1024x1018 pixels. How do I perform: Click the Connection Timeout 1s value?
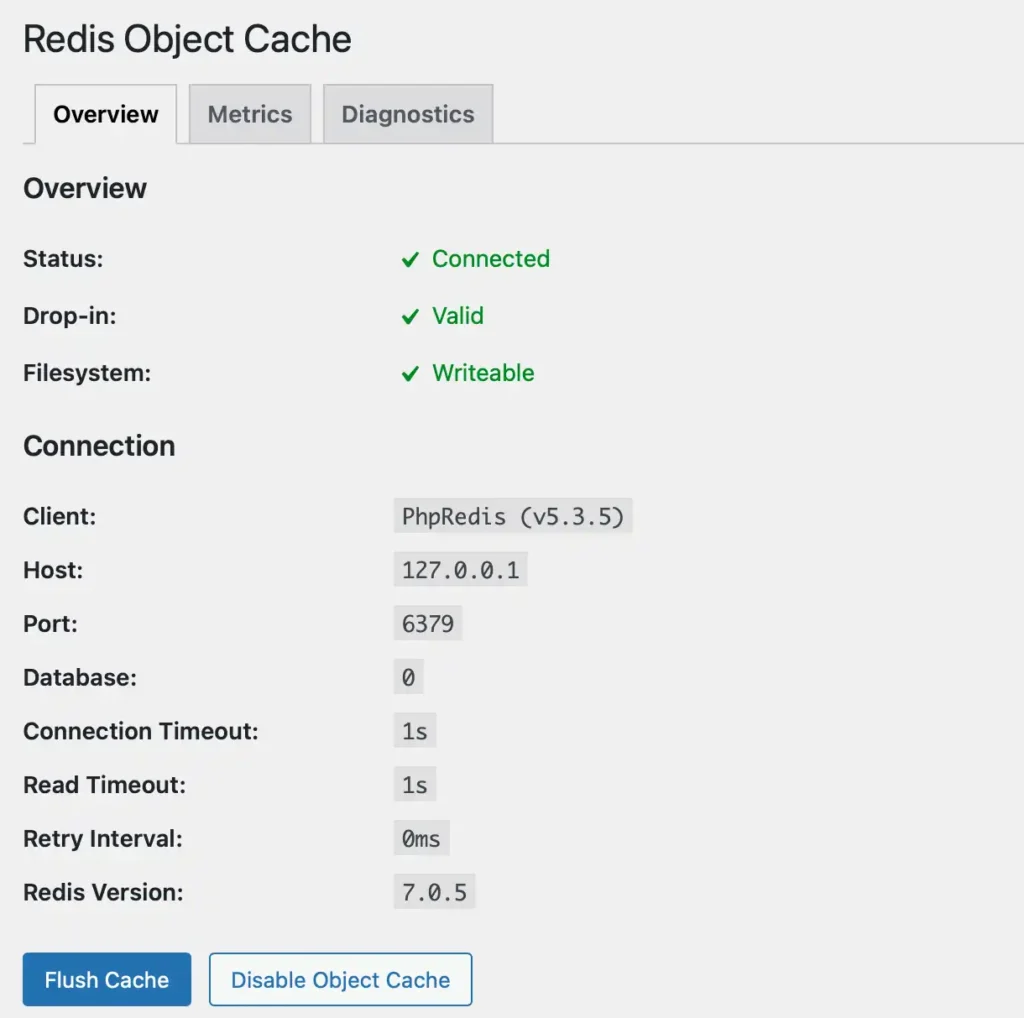click(x=415, y=731)
